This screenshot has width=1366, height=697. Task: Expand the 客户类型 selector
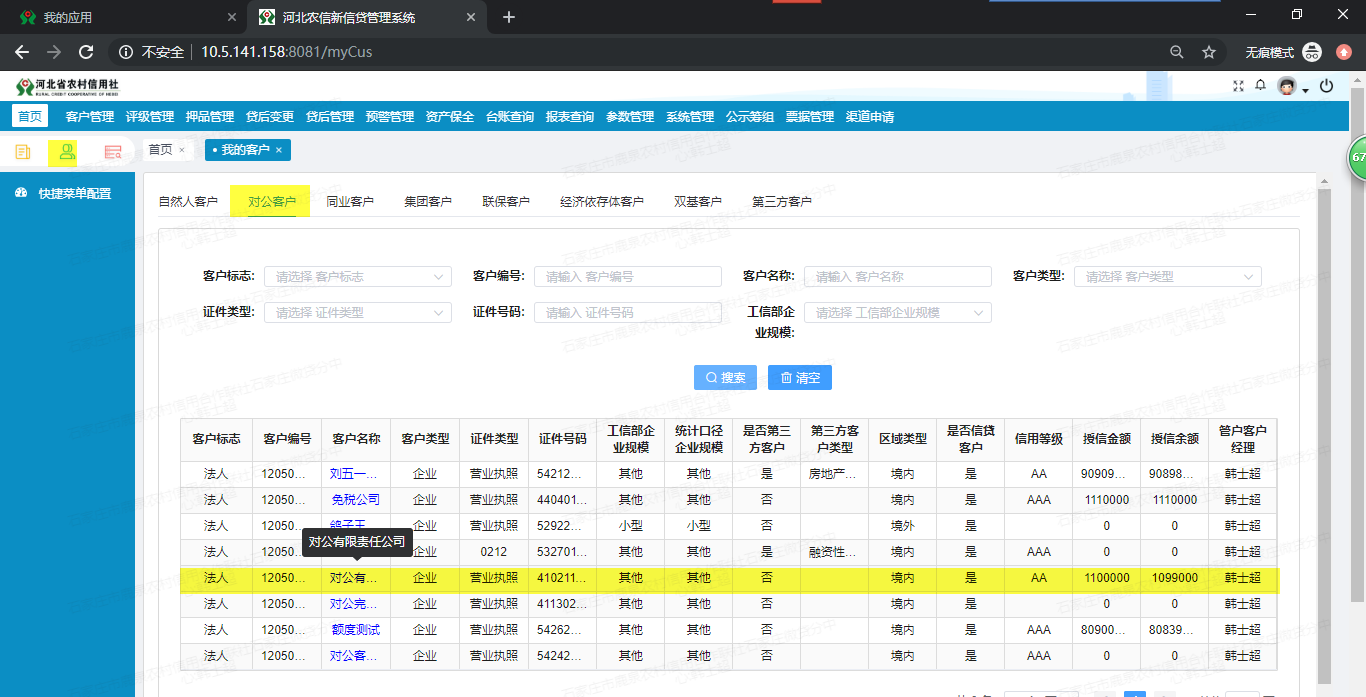(1167, 276)
